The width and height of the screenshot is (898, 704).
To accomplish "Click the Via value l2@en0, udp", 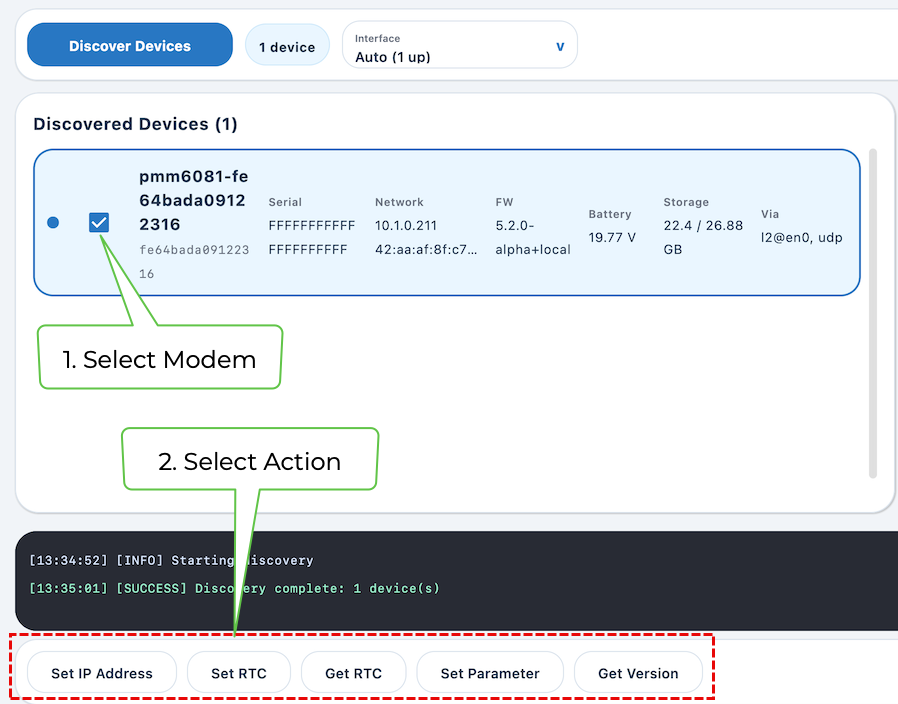I will click(x=801, y=238).
